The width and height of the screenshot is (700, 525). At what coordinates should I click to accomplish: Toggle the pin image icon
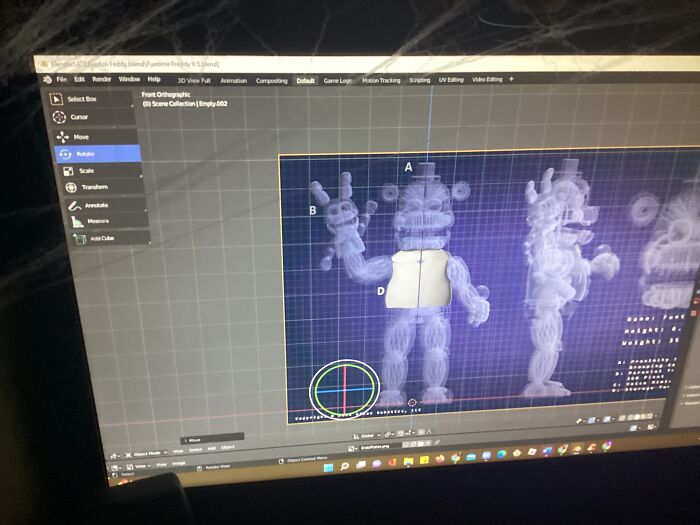pos(437,442)
